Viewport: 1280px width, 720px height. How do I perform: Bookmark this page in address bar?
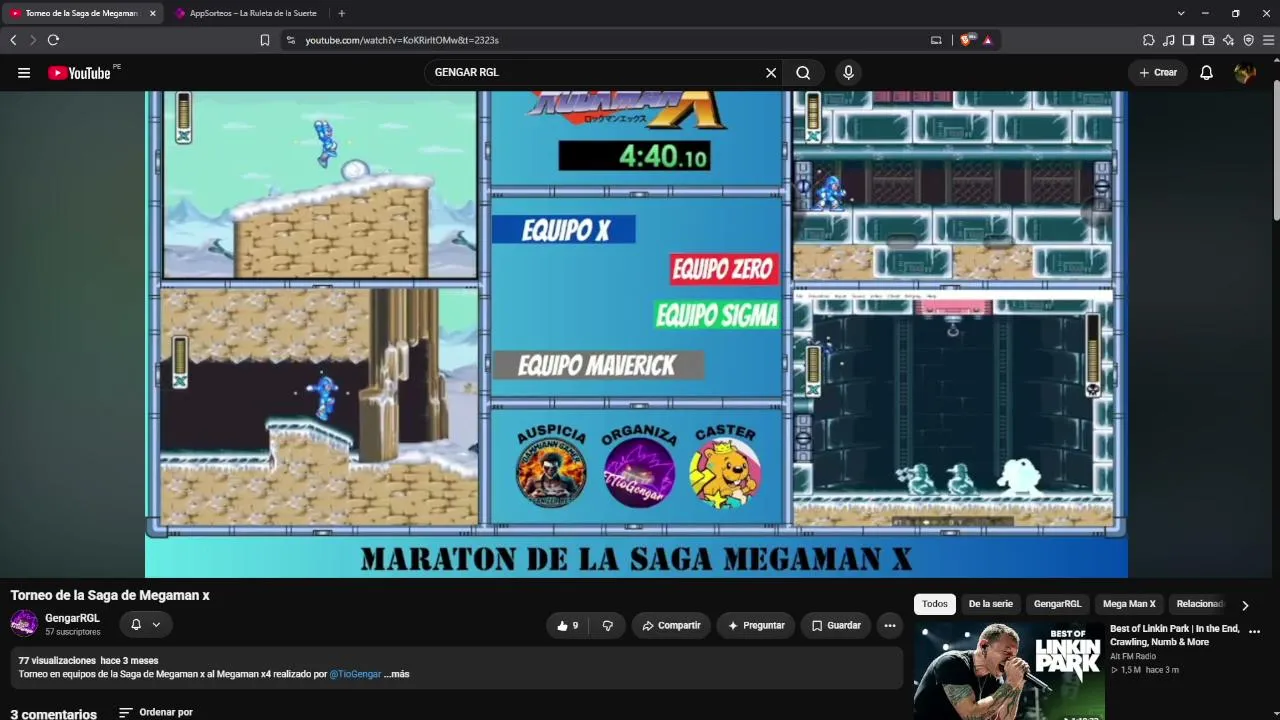(265, 40)
